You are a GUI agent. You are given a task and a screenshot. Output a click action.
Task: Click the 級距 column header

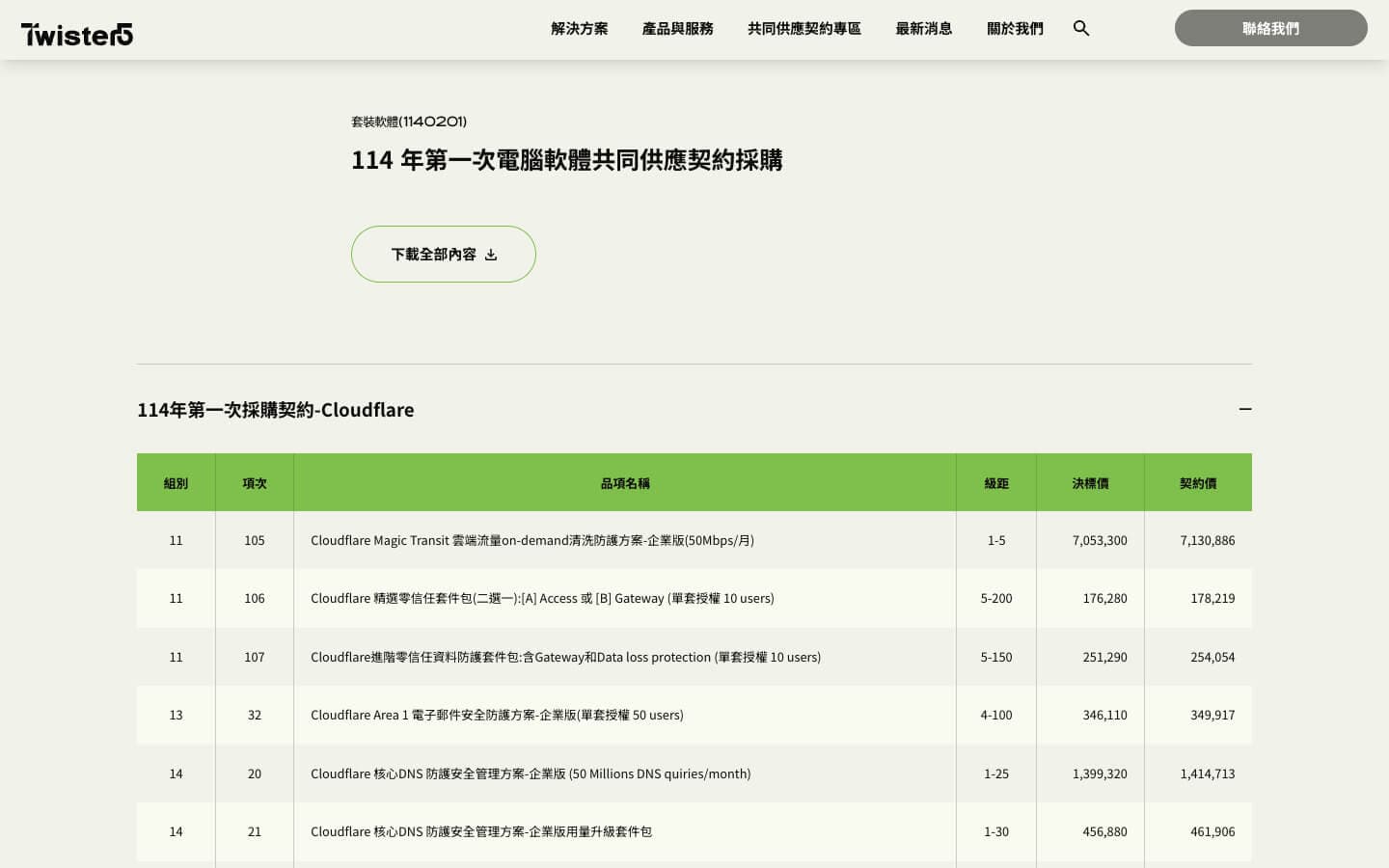(996, 482)
